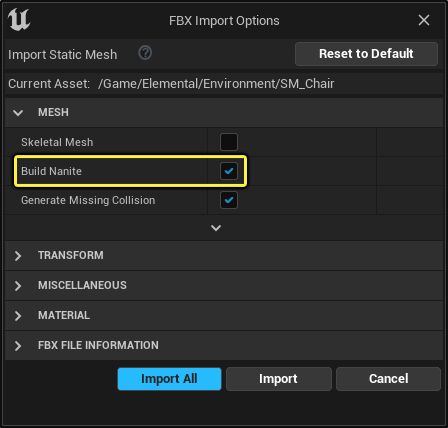Click the Reset to Default button

click(x=366, y=54)
